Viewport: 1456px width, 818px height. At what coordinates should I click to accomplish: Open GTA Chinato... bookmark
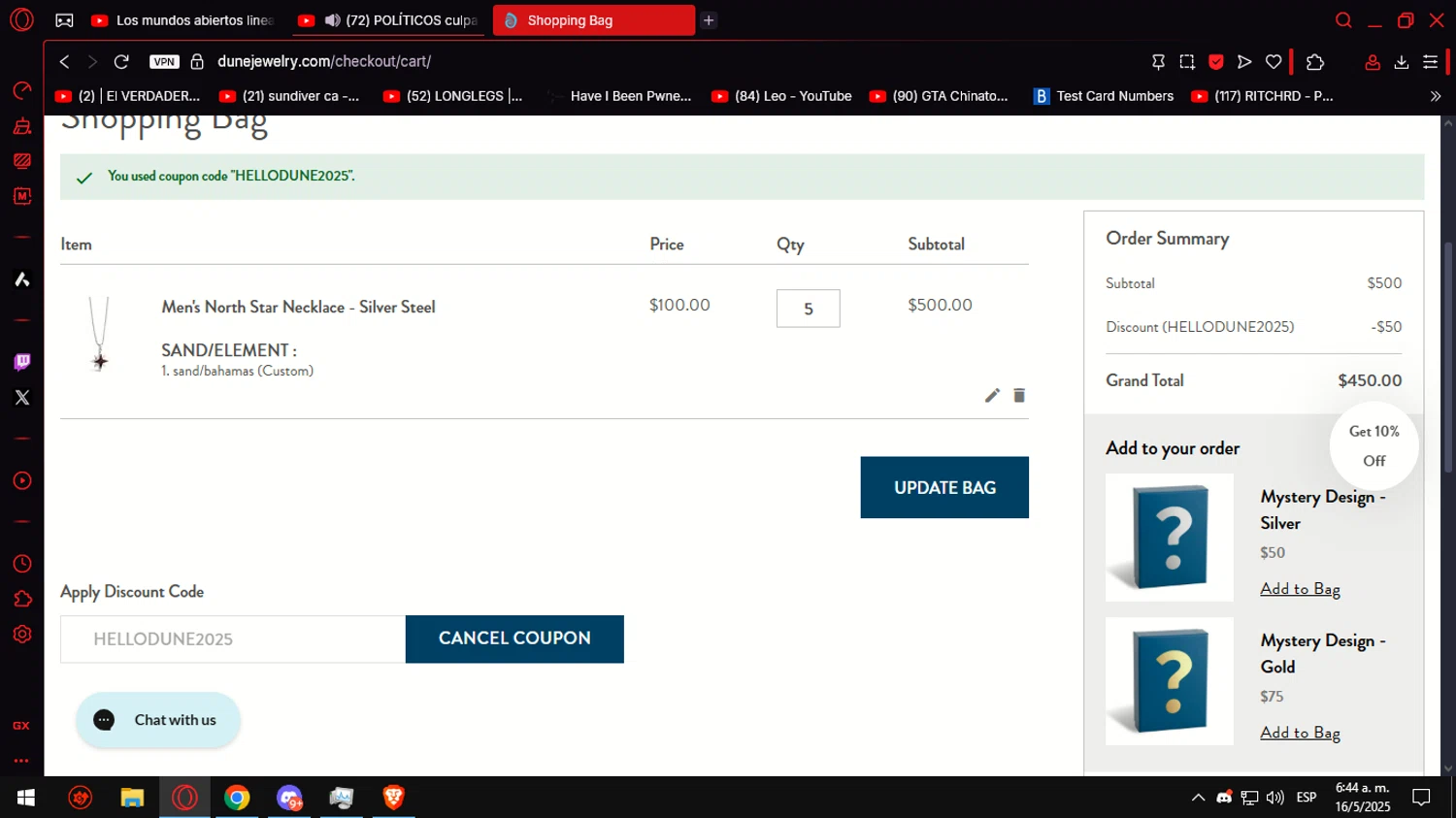pyautogui.click(x=939, y=96)
